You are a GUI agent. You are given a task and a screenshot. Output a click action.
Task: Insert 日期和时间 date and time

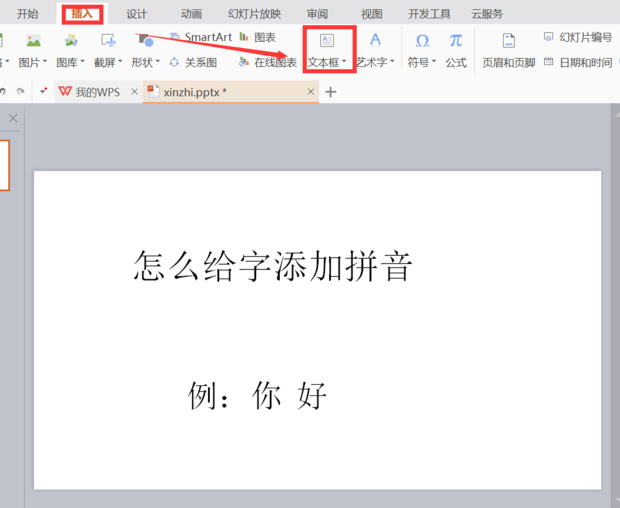tap(578, 62)
